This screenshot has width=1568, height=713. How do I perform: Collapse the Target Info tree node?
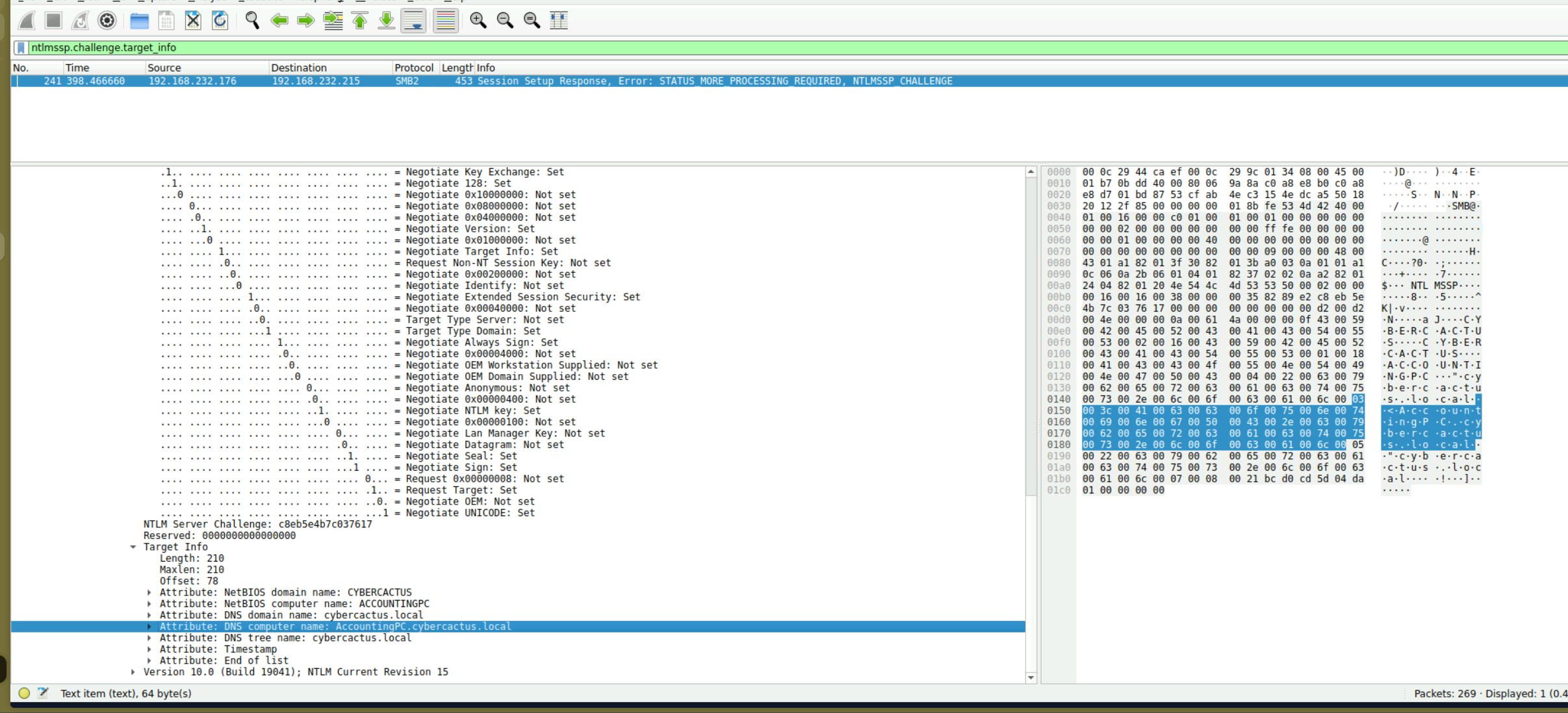point(133,547)
